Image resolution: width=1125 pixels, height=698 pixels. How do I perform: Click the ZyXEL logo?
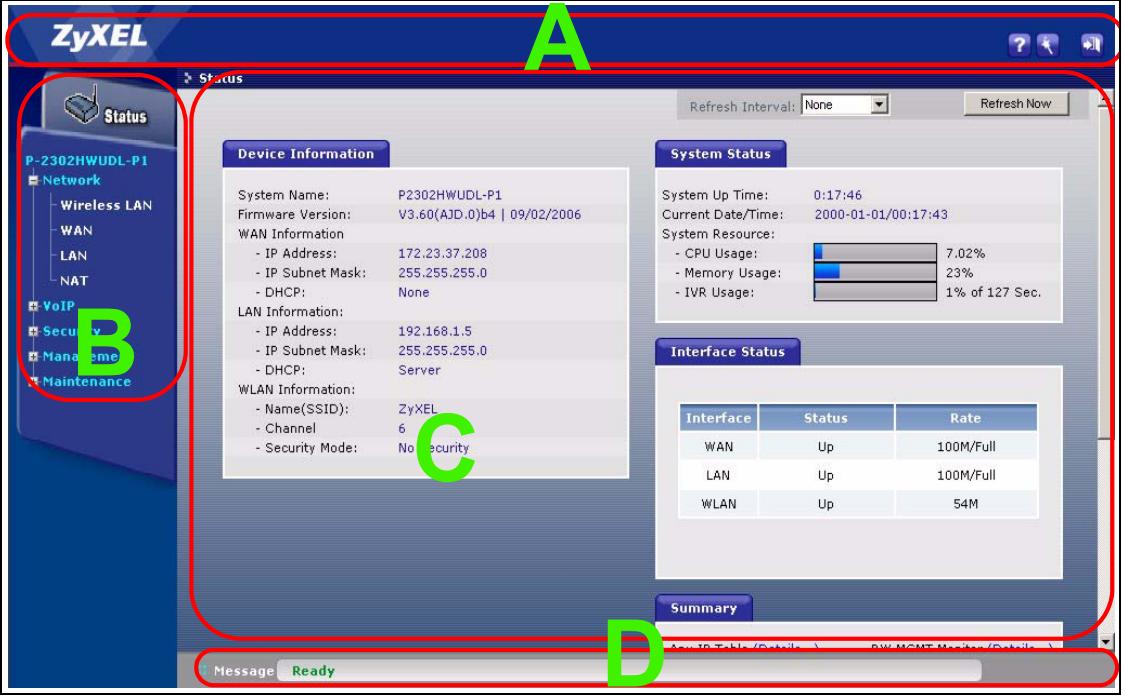coord(99,36)
